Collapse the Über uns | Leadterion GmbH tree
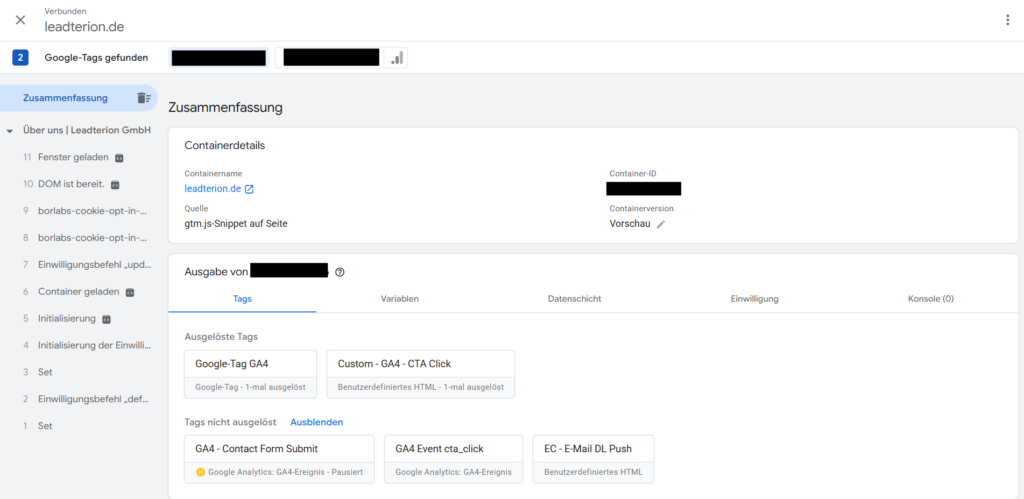 [x=10, y=131]
